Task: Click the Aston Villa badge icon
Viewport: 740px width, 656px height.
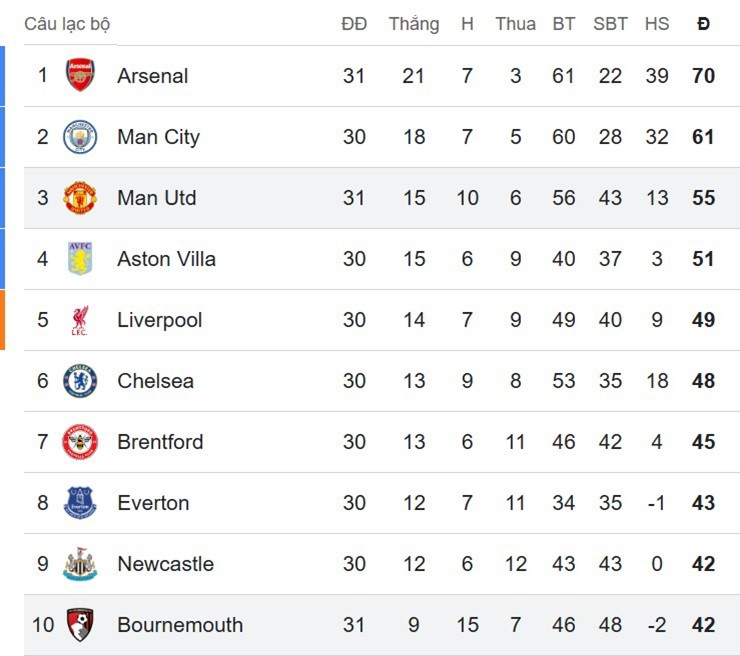Action: (x=80, y=259)
